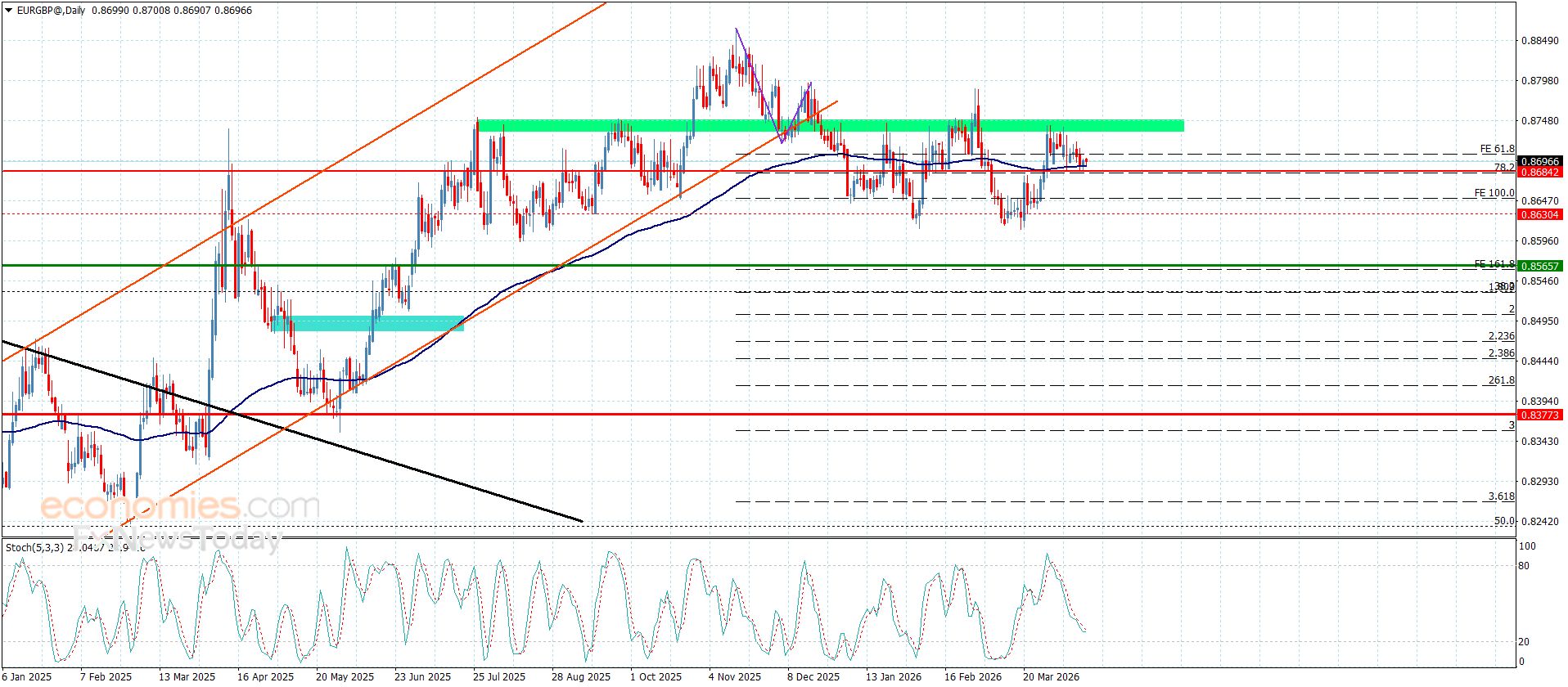Viewport: 1568px width, 687px height.
Task: Click the 2.236 Fibonacci level label
Action: [x=1501, y=336]
